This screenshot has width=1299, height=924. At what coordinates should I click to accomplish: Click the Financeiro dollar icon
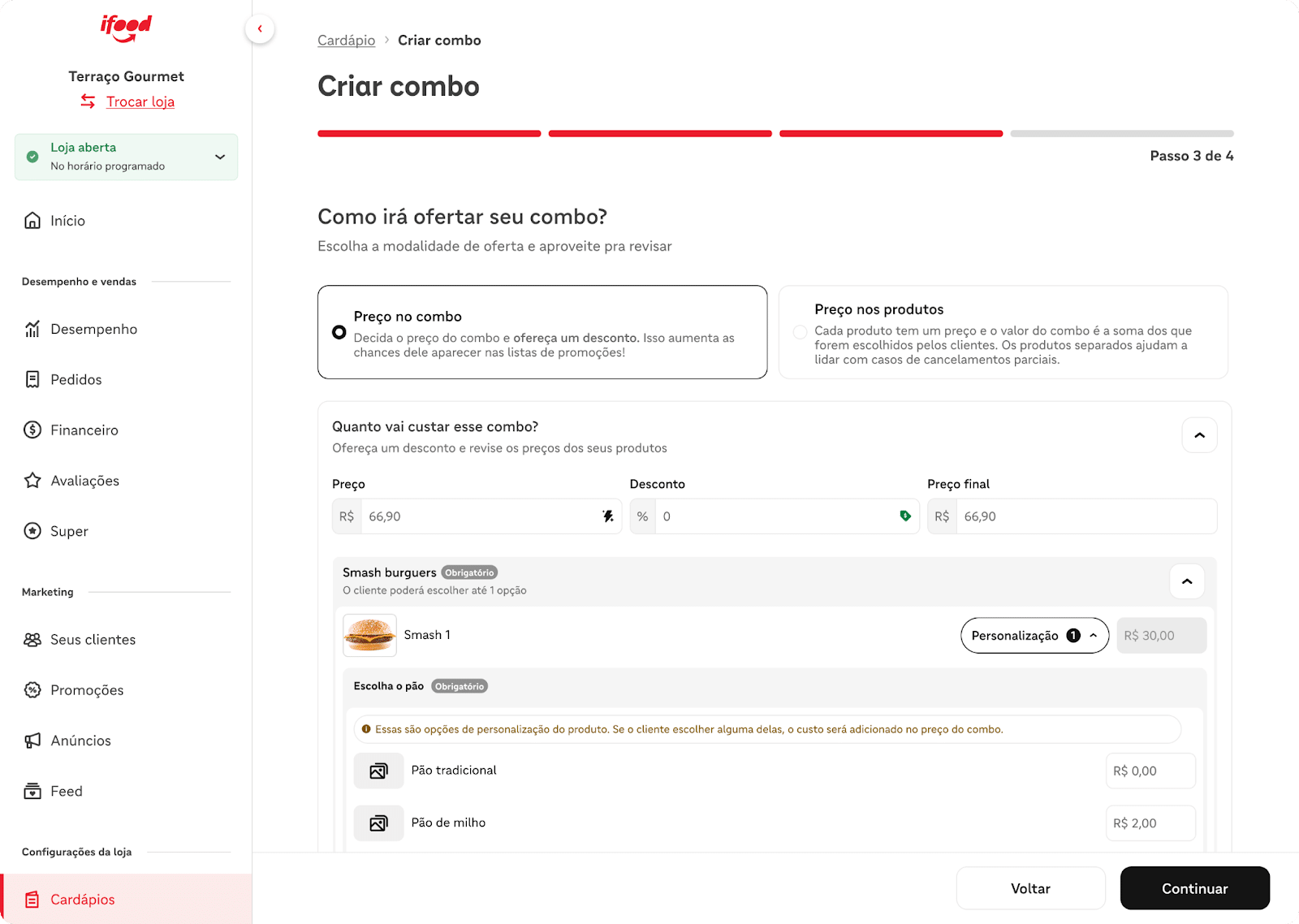click(x=32, y=430)
